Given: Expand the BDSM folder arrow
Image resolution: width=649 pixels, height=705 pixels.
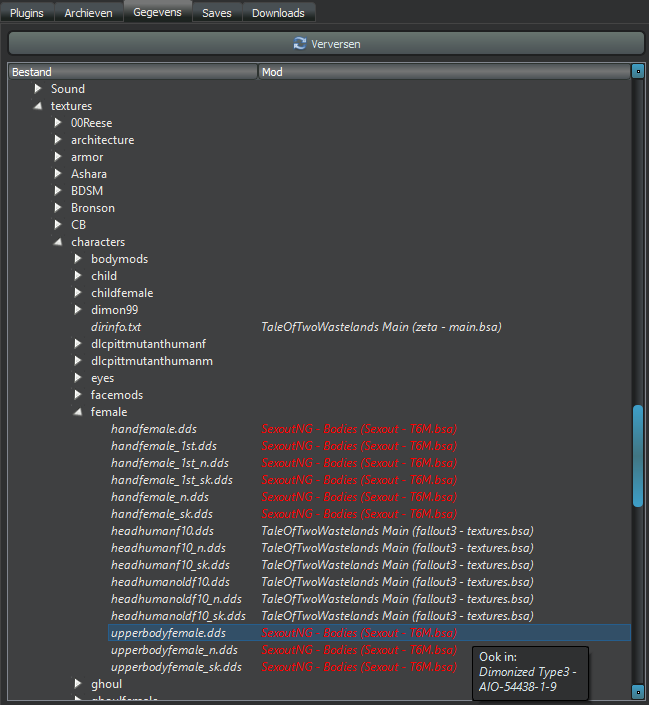Looking at the screenshot, I should pos(58,191).
